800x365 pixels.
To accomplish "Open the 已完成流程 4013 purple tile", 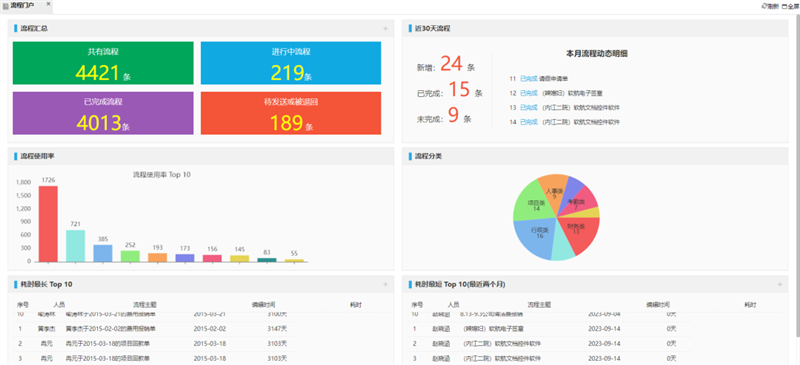I will pyautogui.click(x=103, y=113).
